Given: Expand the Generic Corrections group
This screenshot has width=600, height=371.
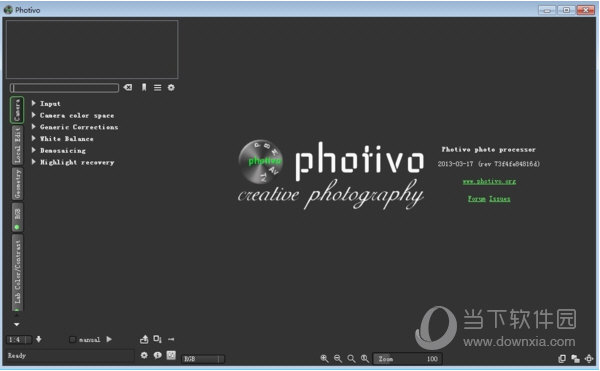Looking at the screenshot, I should [x=75, y=127].
